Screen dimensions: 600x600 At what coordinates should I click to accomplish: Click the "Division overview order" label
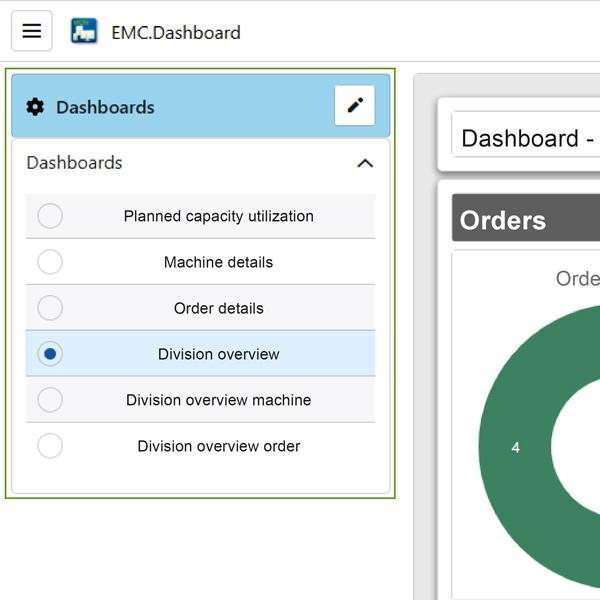click(218, 446)
